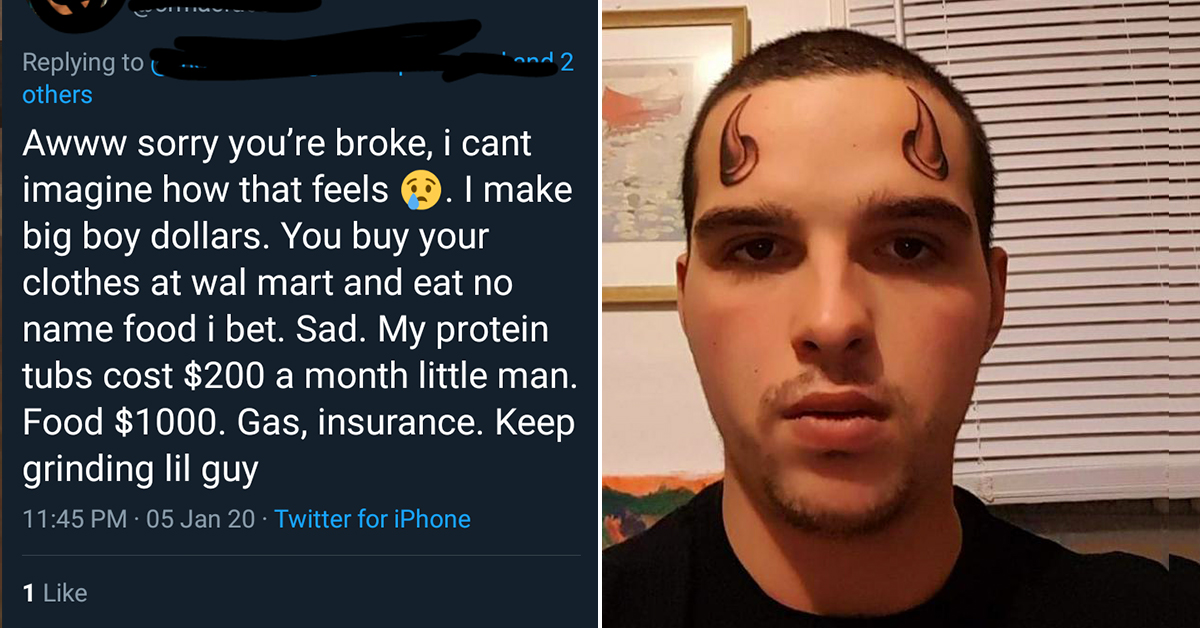Click the "others" link in reply line
The image size is (1200, 628).
(57, 94)
